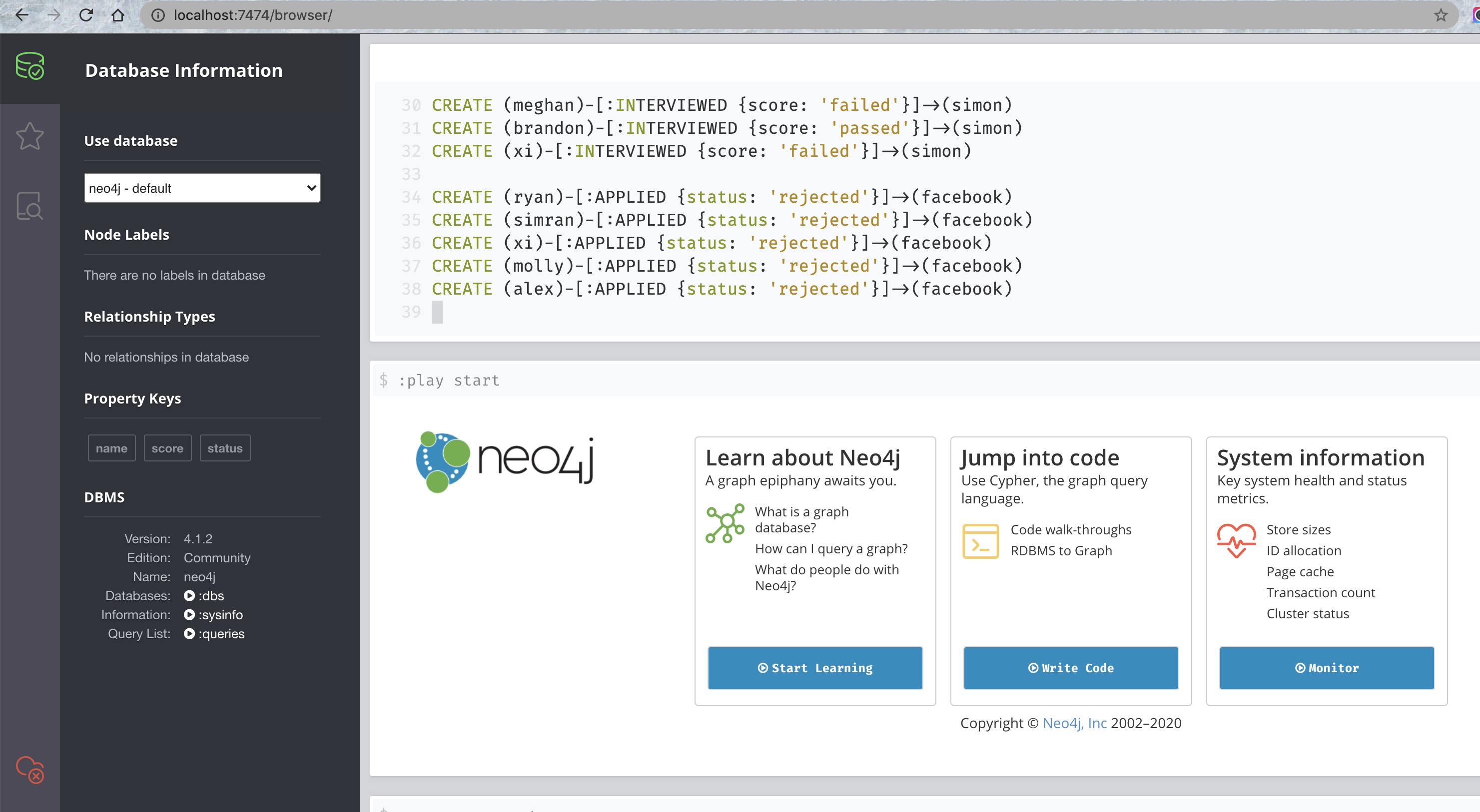Image resolution: width=1480 pixels, height=812 pixels.
Task: Select the score property key
Action: click(x=167, y=448)
